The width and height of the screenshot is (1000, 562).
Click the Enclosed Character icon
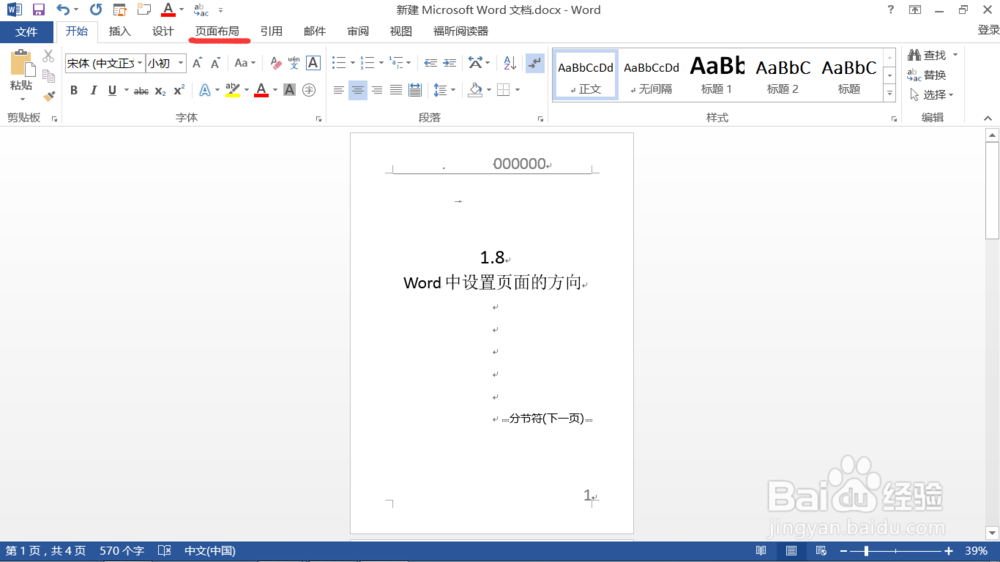click(309, 90)
